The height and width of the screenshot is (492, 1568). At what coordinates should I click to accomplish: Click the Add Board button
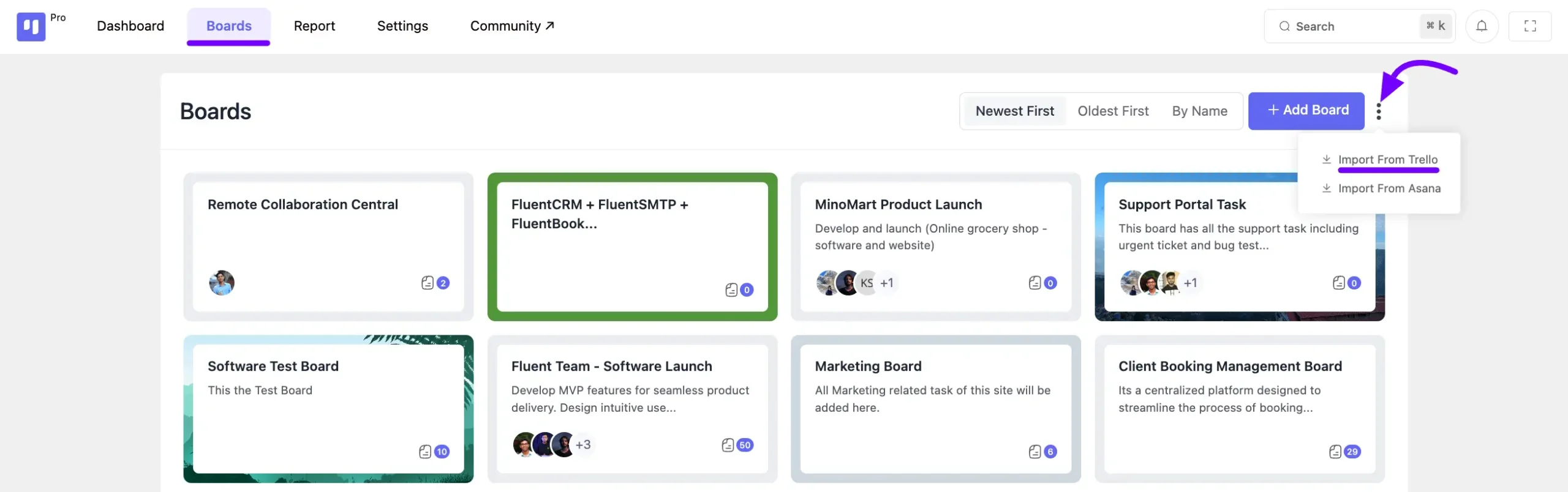tap(1306, 111)
